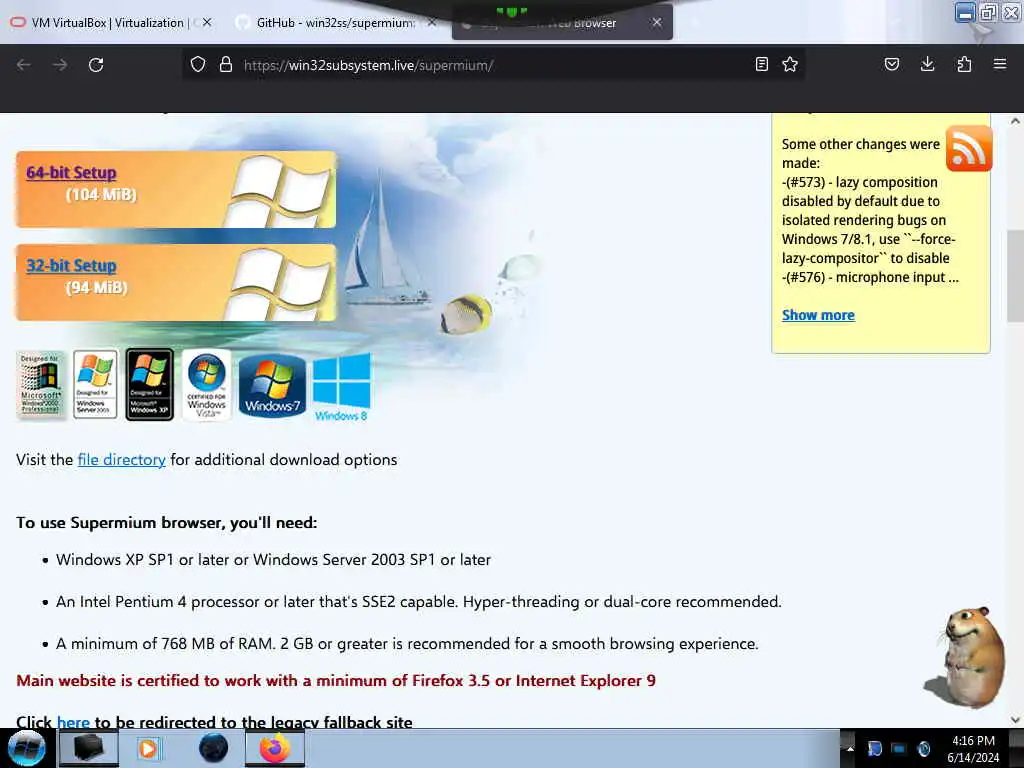Click the hamster mascot image

965,656
